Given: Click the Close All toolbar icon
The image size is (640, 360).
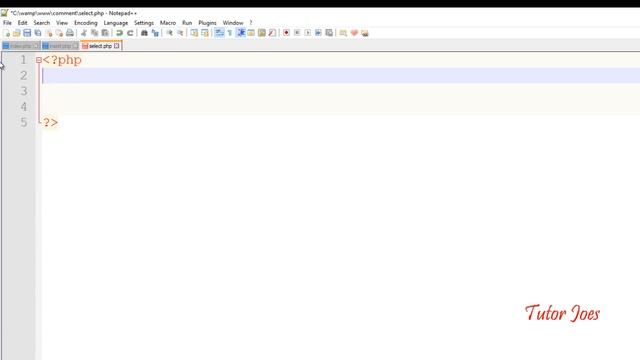Looking at the screenshot, I should pos(59,33).
